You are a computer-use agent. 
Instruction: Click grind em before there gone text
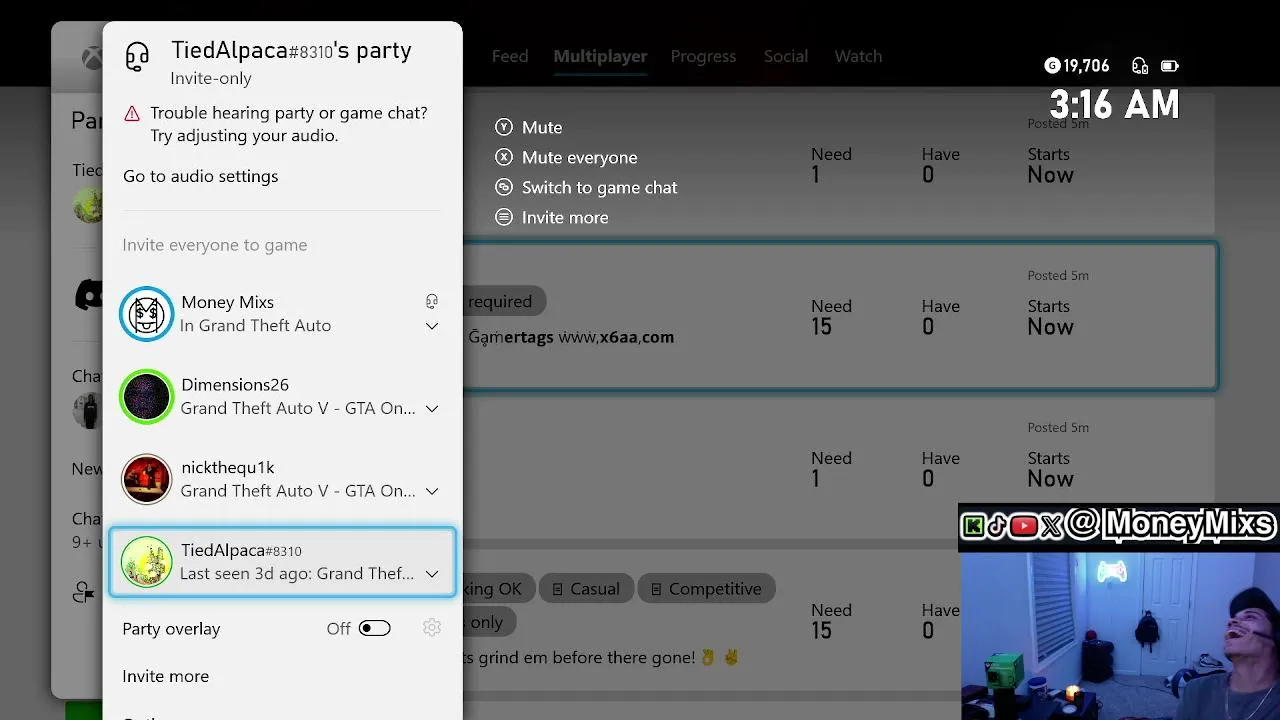(586, 658)
